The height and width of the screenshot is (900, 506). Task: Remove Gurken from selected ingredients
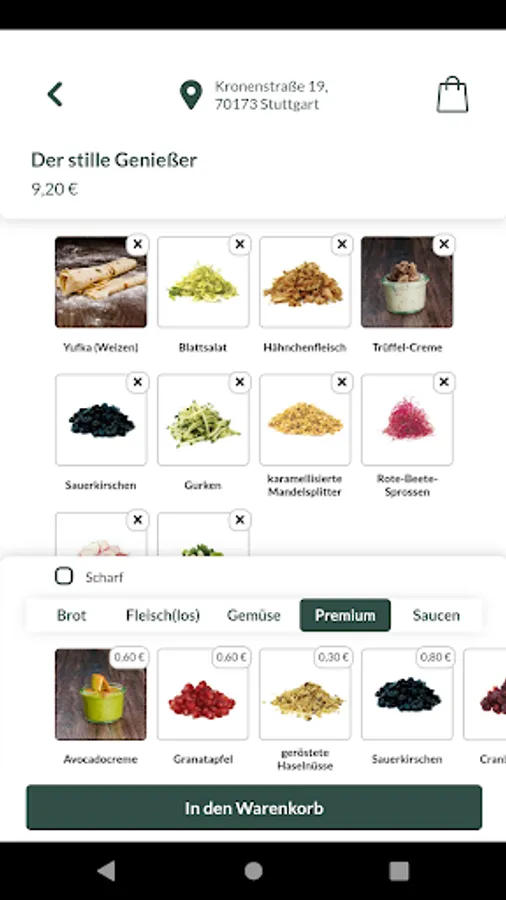pos(240,382)
